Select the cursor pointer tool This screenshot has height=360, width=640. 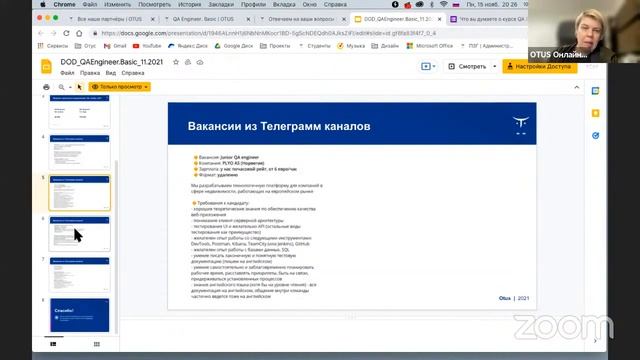tap(80, 87)
